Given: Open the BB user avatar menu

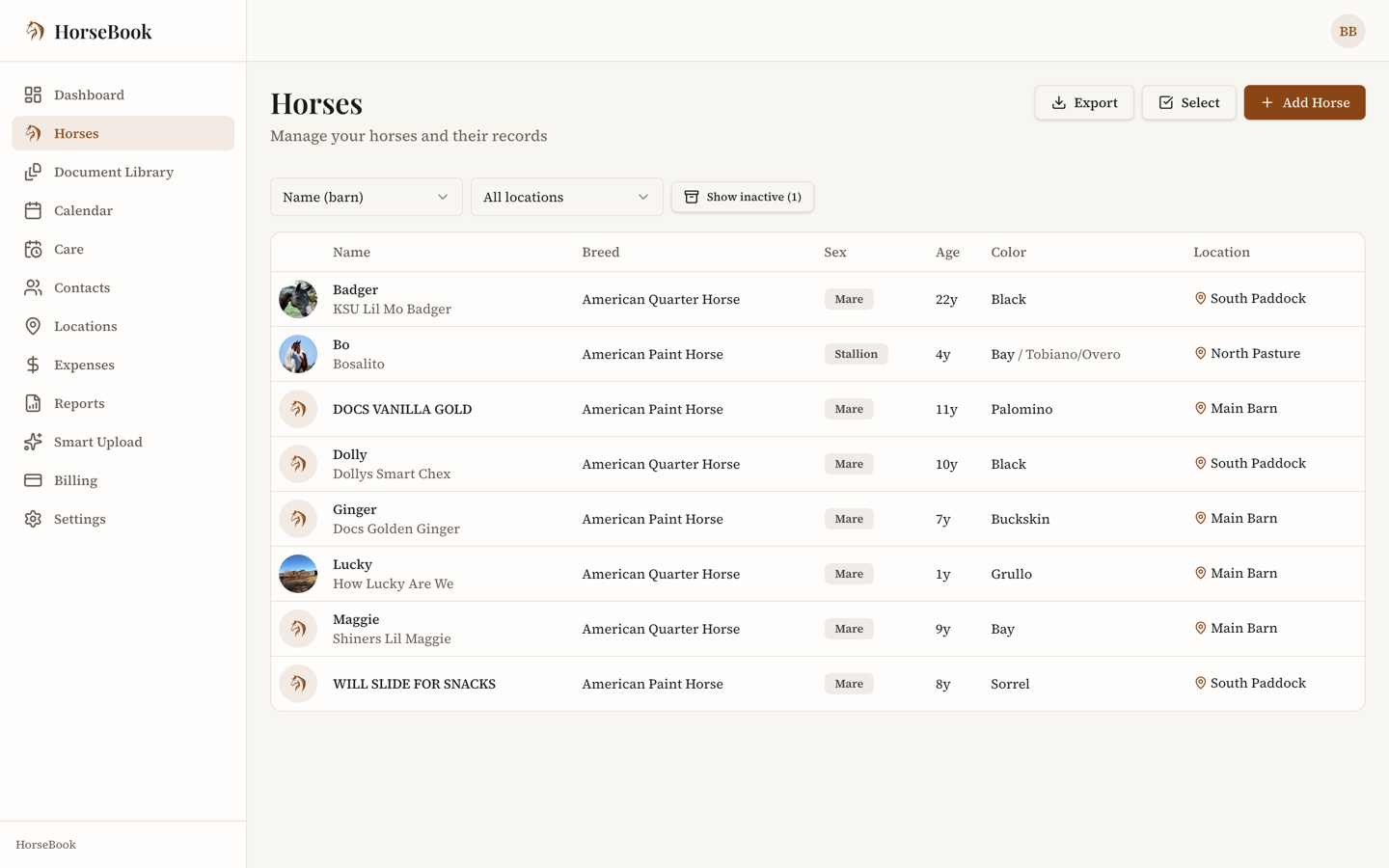Looking at the screenshot, I should [1348, 31].
